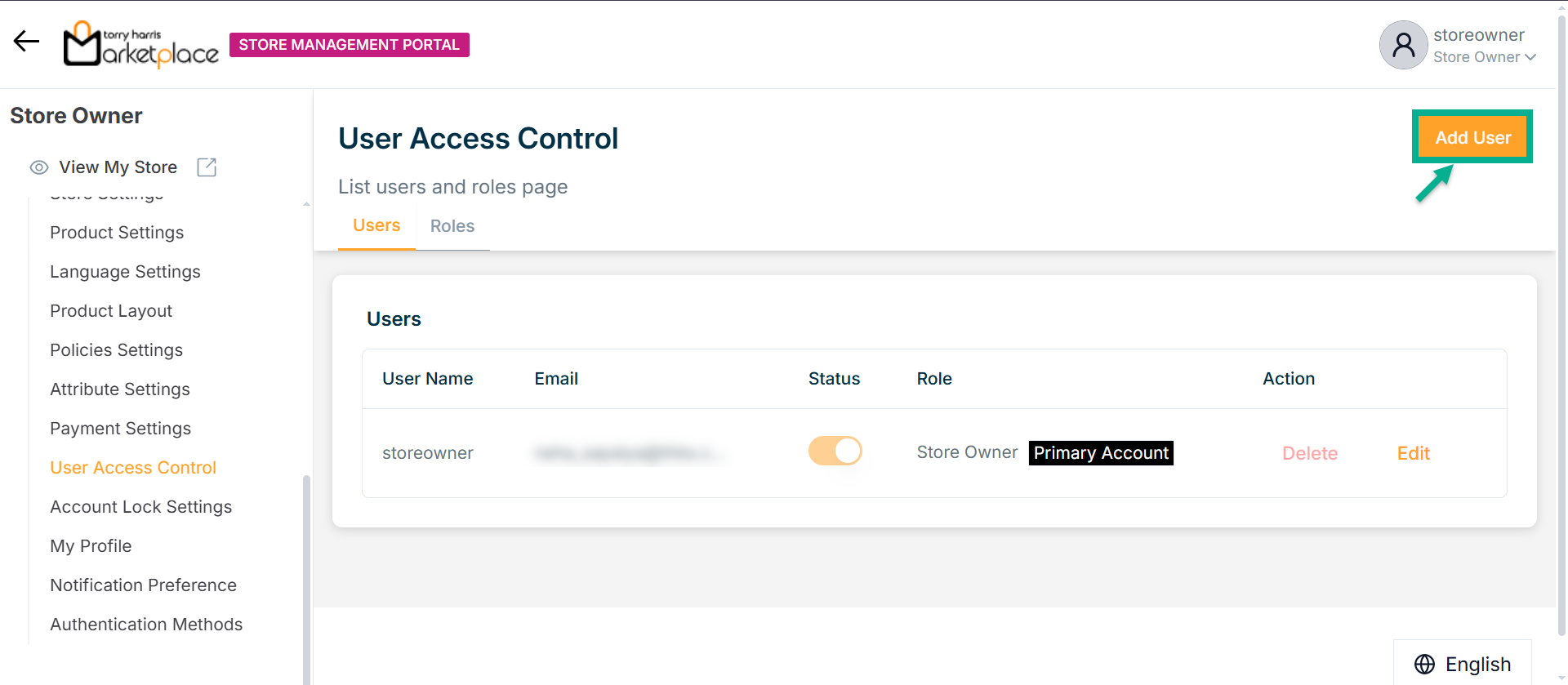Go to Account Lock Settings
Screen dimensions: 1568x685
point(140,507)
